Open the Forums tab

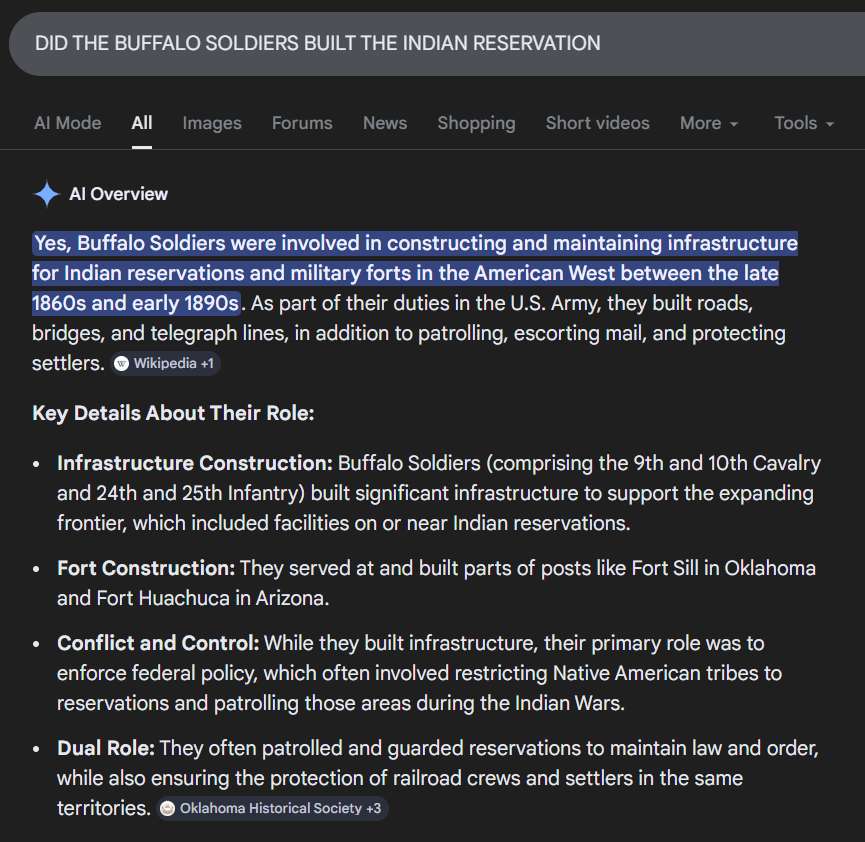click(x=302, y=123)
